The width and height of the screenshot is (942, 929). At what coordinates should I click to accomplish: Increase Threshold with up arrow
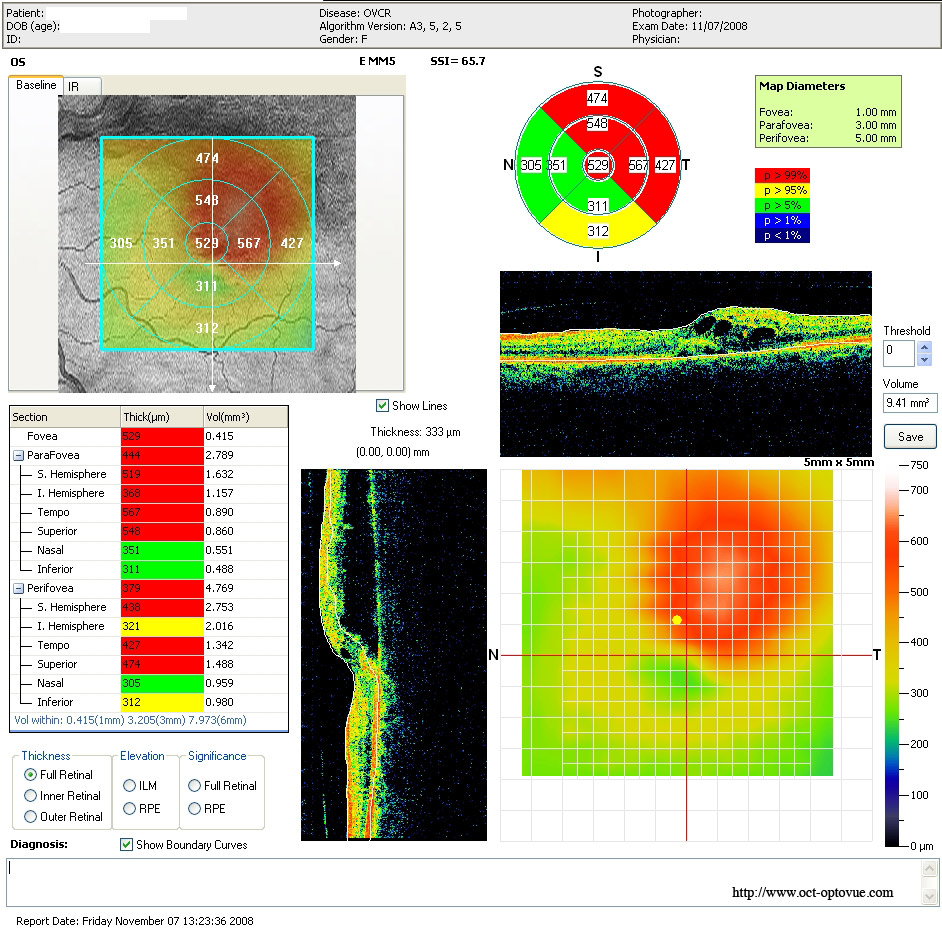pos(925,347)
